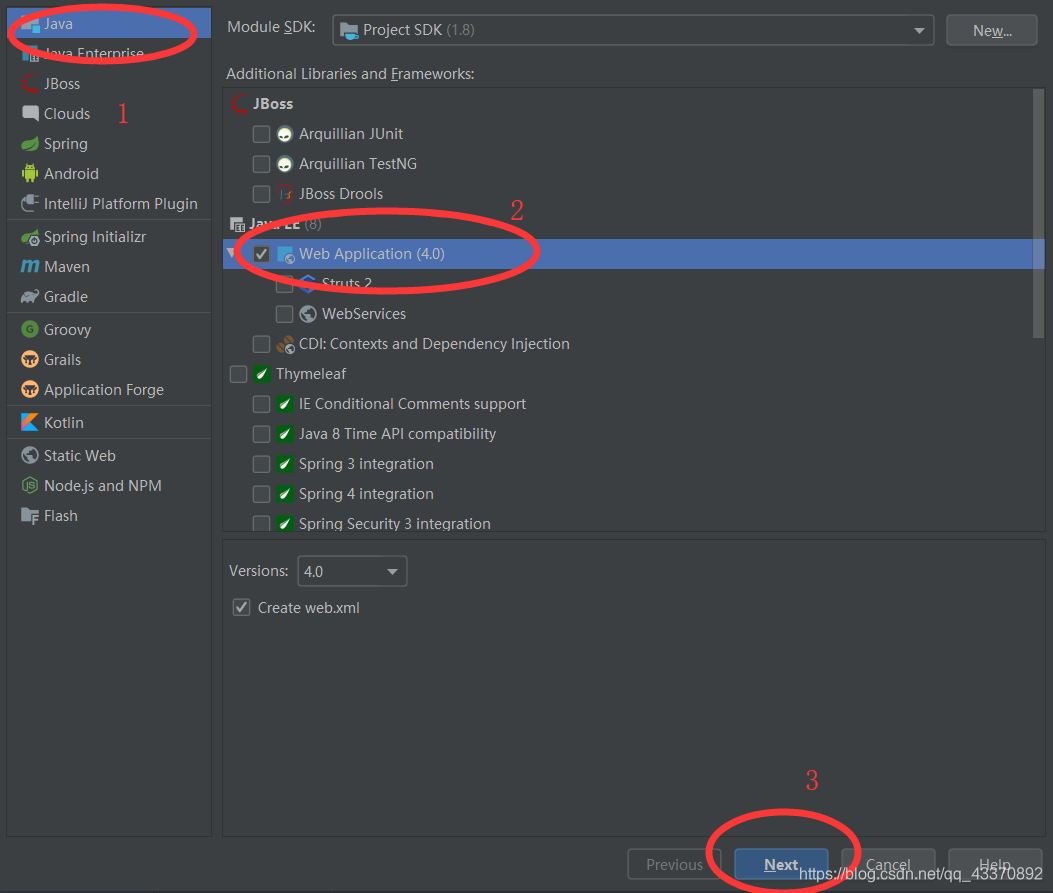Click the Spring Security 3 integration label
The height and width of the screenshot is (893, 1053).
394,523
